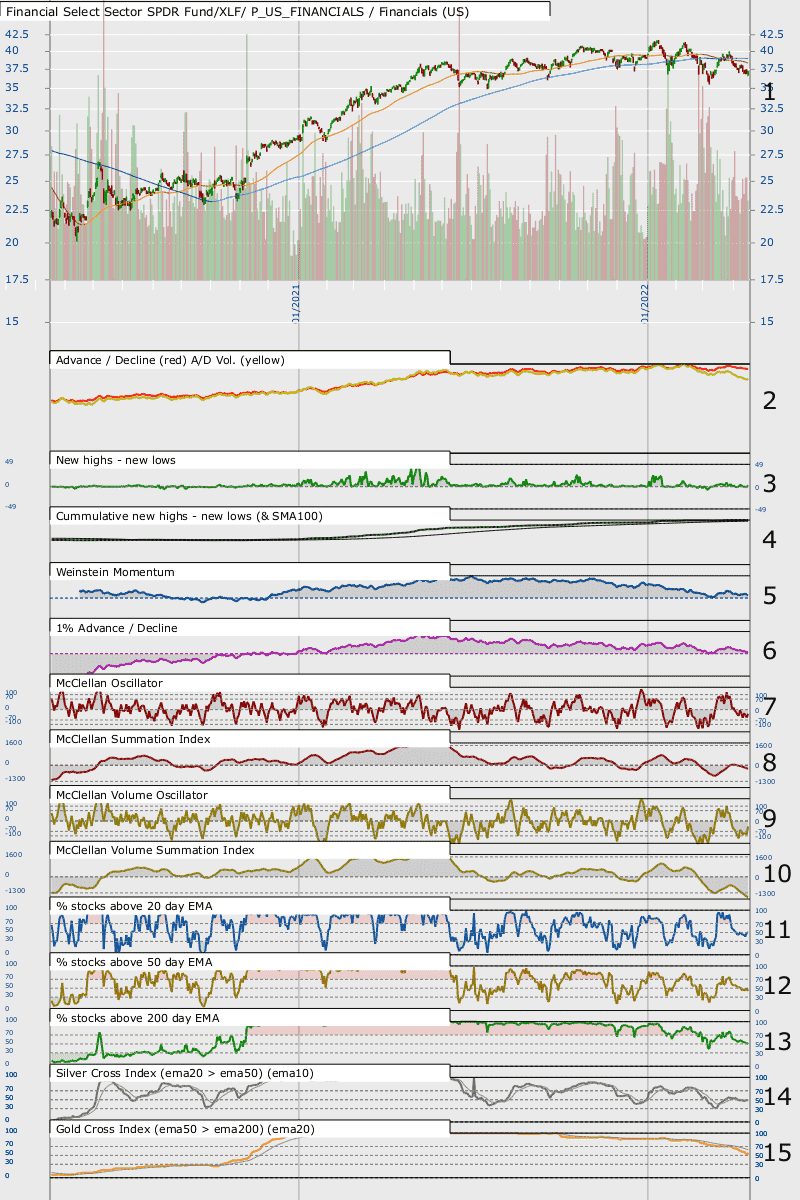Select the Weinstein Momentum panel title

pos(116,572)
